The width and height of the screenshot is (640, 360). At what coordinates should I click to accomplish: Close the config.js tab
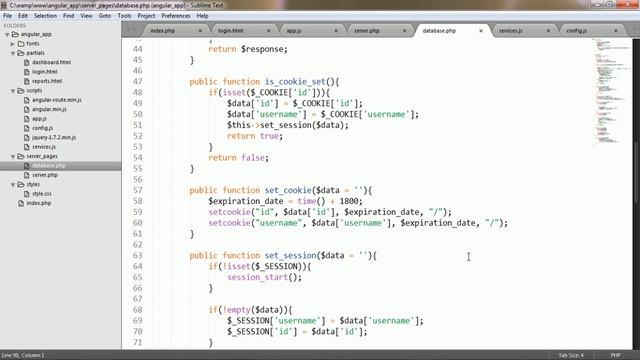pos(616,31)
